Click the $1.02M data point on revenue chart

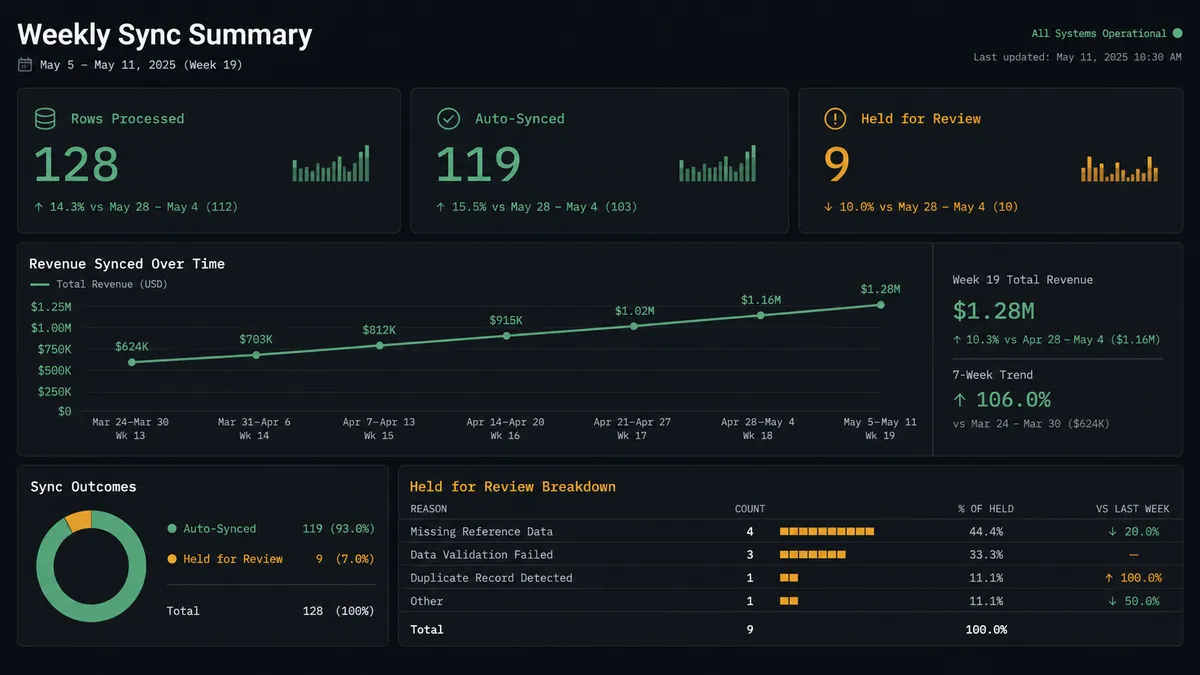(x=634, y=326)
